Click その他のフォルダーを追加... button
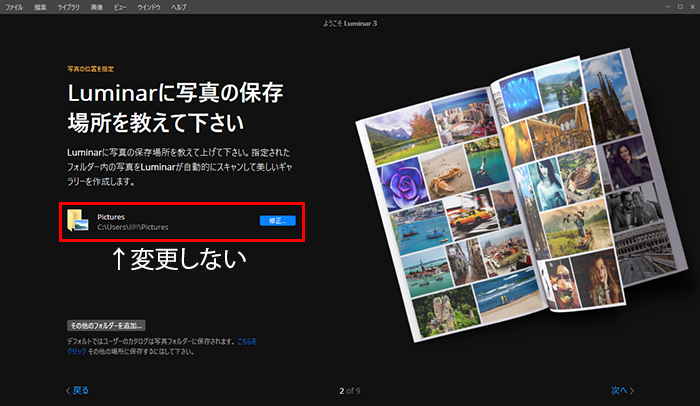This screenshot has width=700, height=406. [106, 325]
